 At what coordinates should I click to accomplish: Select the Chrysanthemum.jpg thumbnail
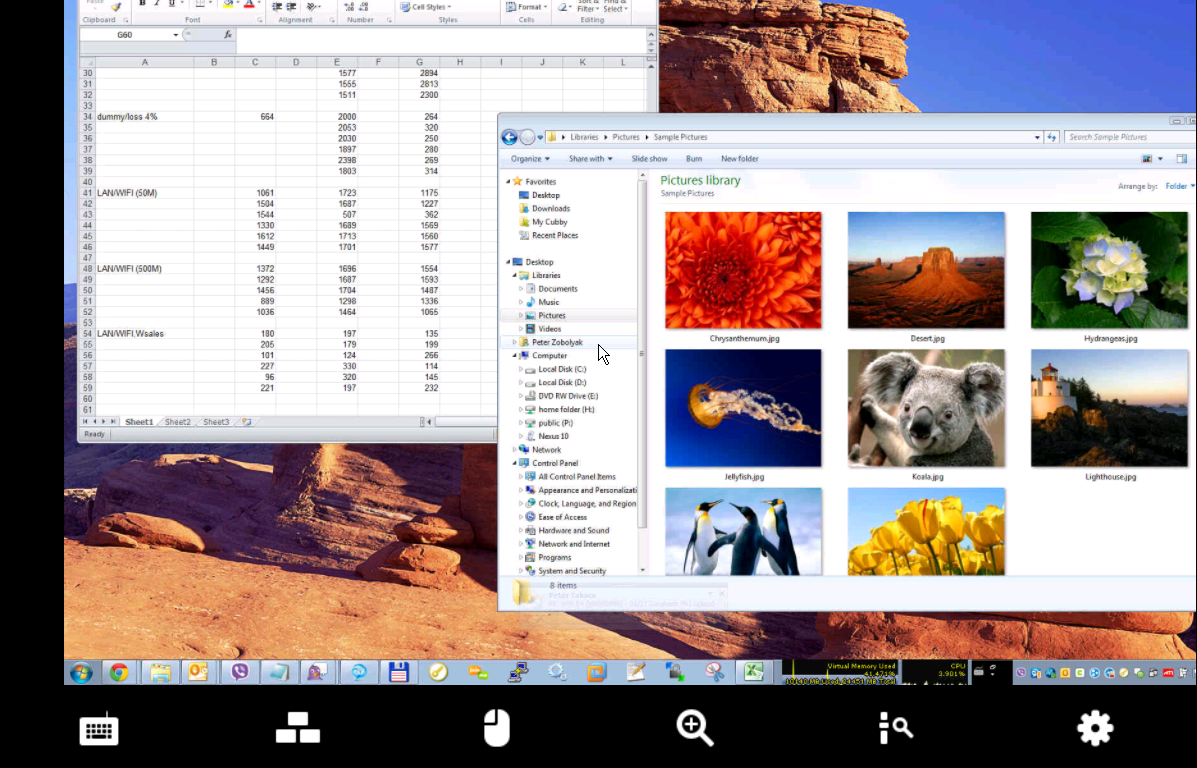click(743, 270)
